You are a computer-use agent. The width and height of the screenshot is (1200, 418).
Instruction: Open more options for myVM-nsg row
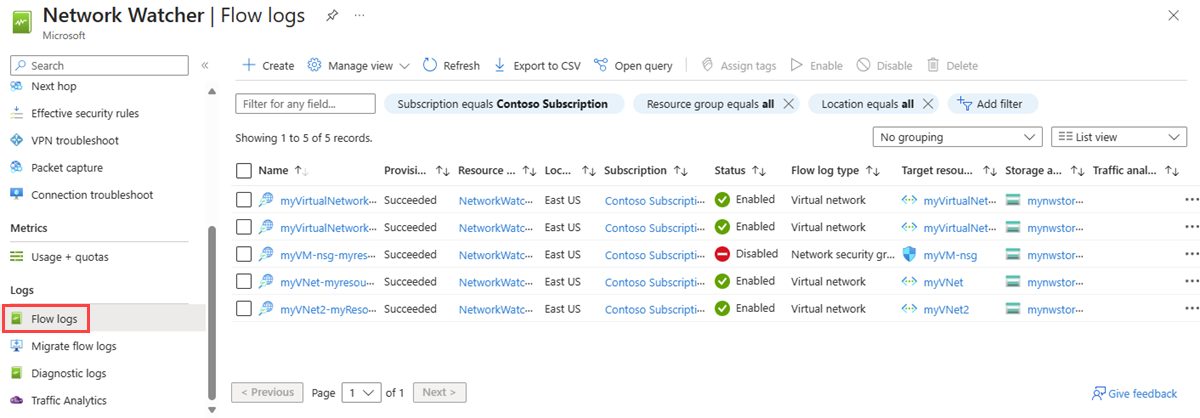[1190, 254]
